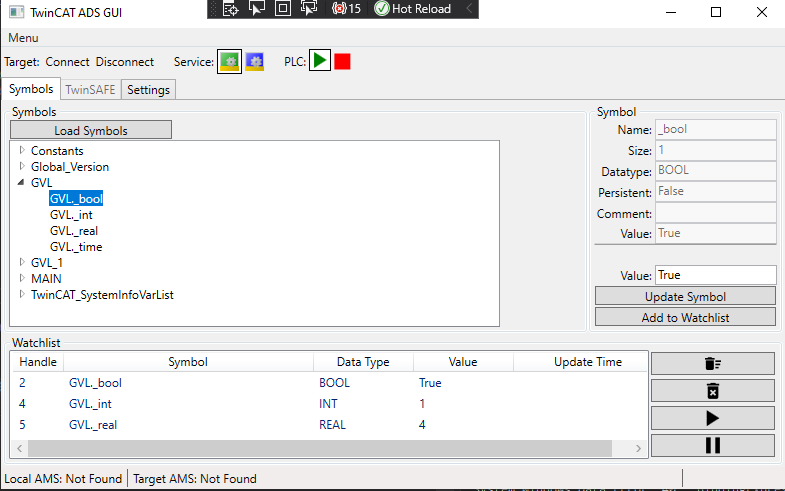Click the Size field showing 1
The height and width of the screenshot is (491, 785).
click(x=716, y=150)
